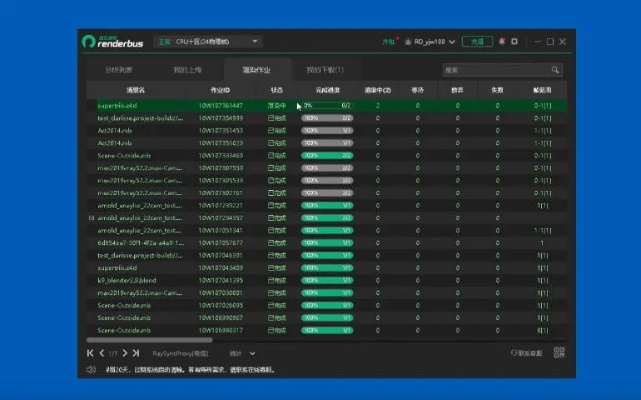This screenshot has width=641, height=400.
Task: Click the speaker announcement icon
Action: (89, 370)
